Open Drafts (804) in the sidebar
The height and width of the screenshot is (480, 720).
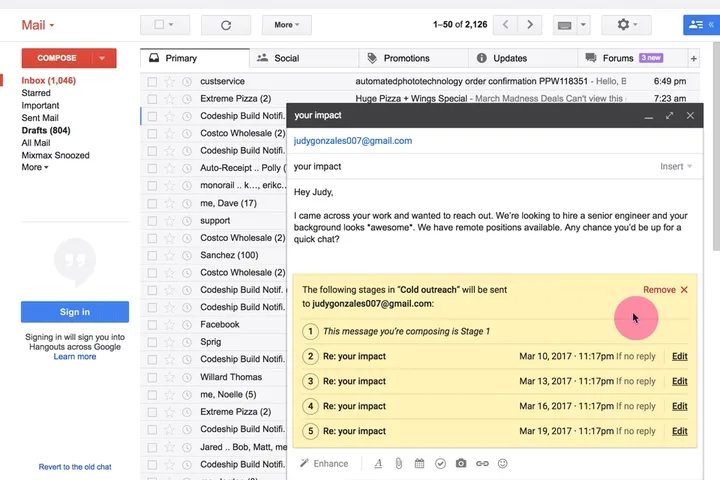[x=46, y=130]
